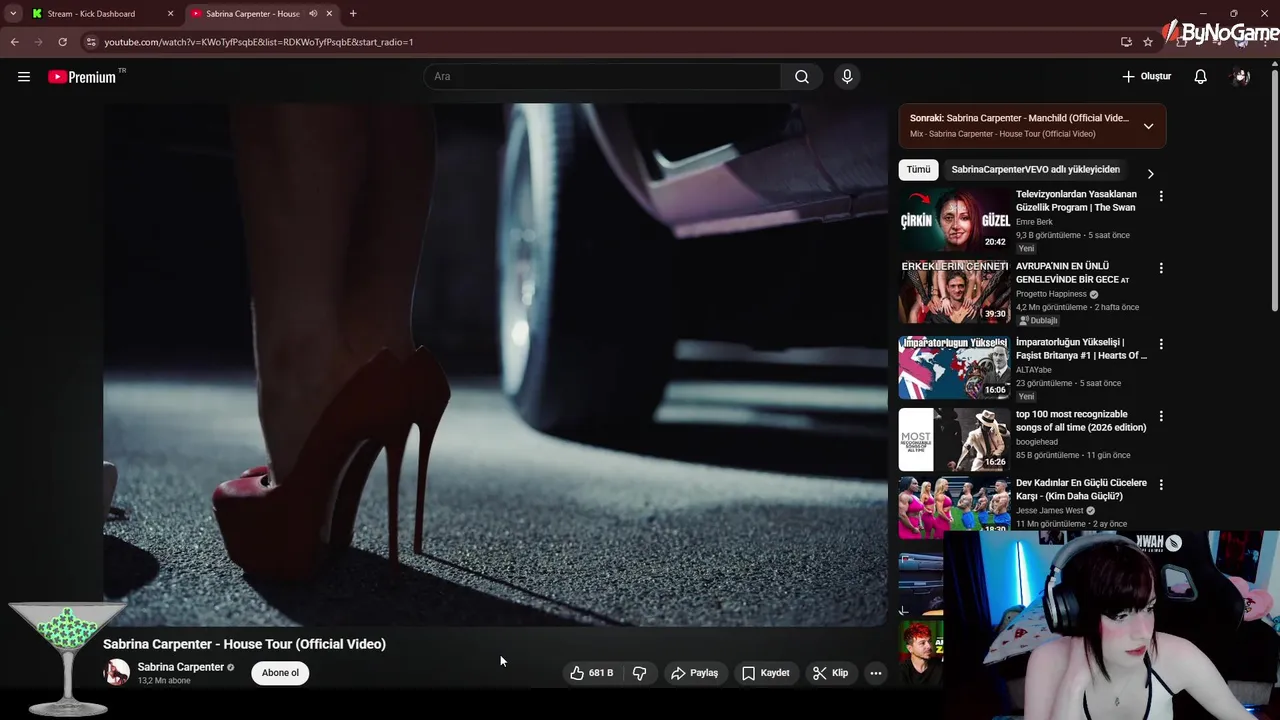Click channel name 'boogiehead'

pyautogui.click(x=1036, y=442)
